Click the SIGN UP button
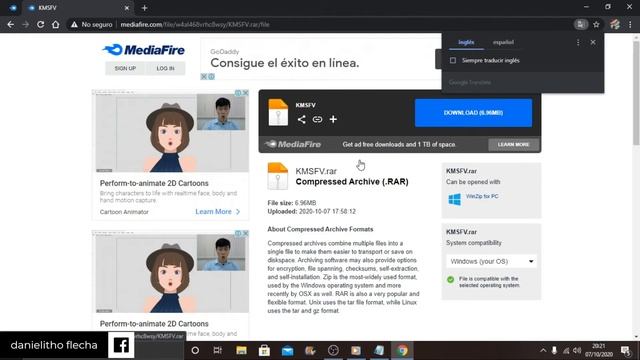Viewport: 640px width, 360px height. click(125, 68)
